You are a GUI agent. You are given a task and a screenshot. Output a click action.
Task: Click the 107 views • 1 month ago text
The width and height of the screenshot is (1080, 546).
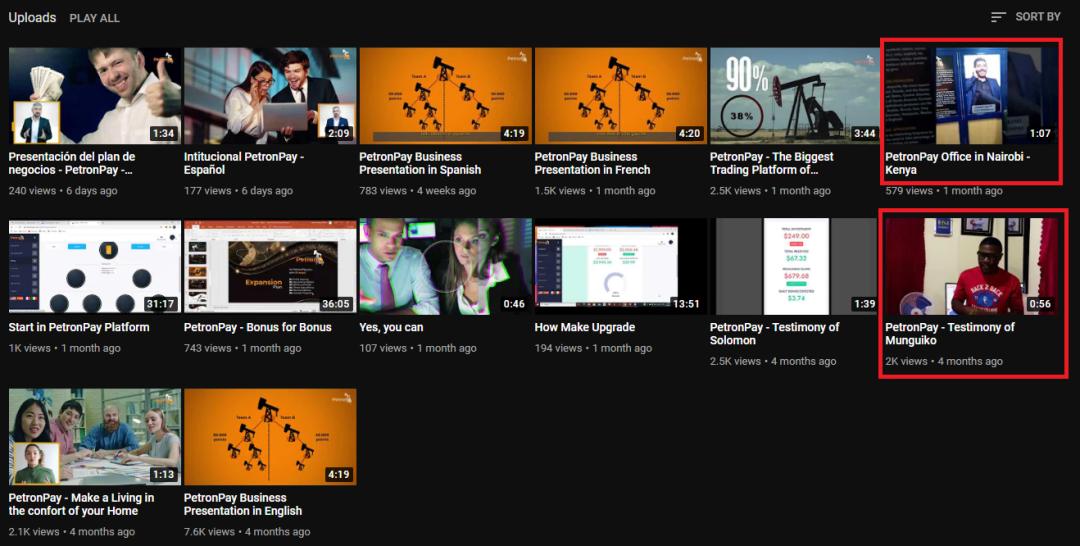[418, 348]
